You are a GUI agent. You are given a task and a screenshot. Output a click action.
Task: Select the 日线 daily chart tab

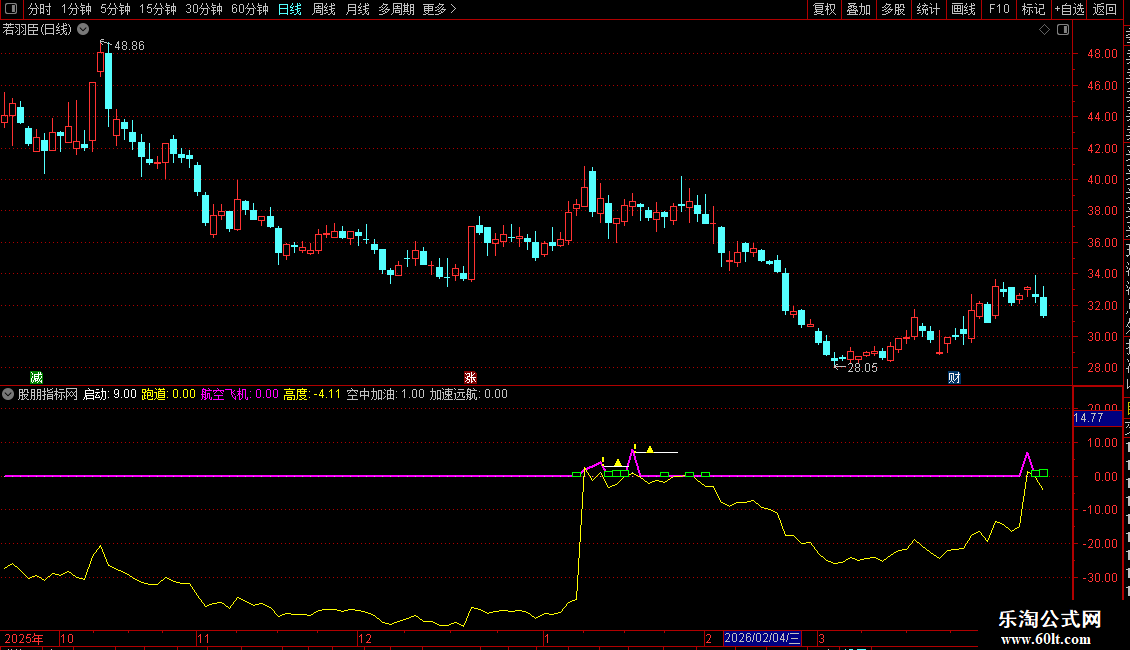290,9
